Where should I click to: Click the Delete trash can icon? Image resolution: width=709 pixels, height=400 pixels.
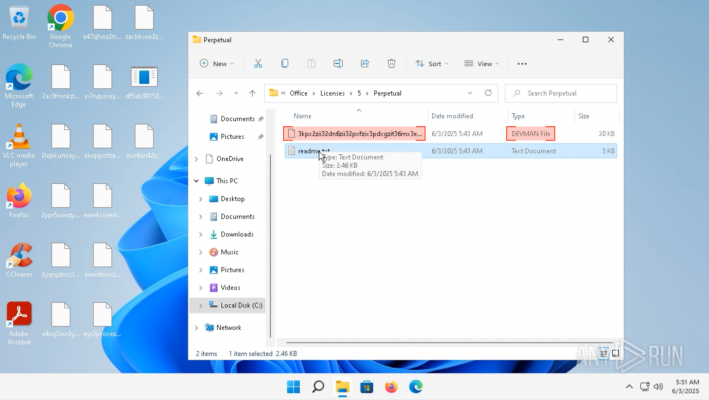(x=391, y=64)
